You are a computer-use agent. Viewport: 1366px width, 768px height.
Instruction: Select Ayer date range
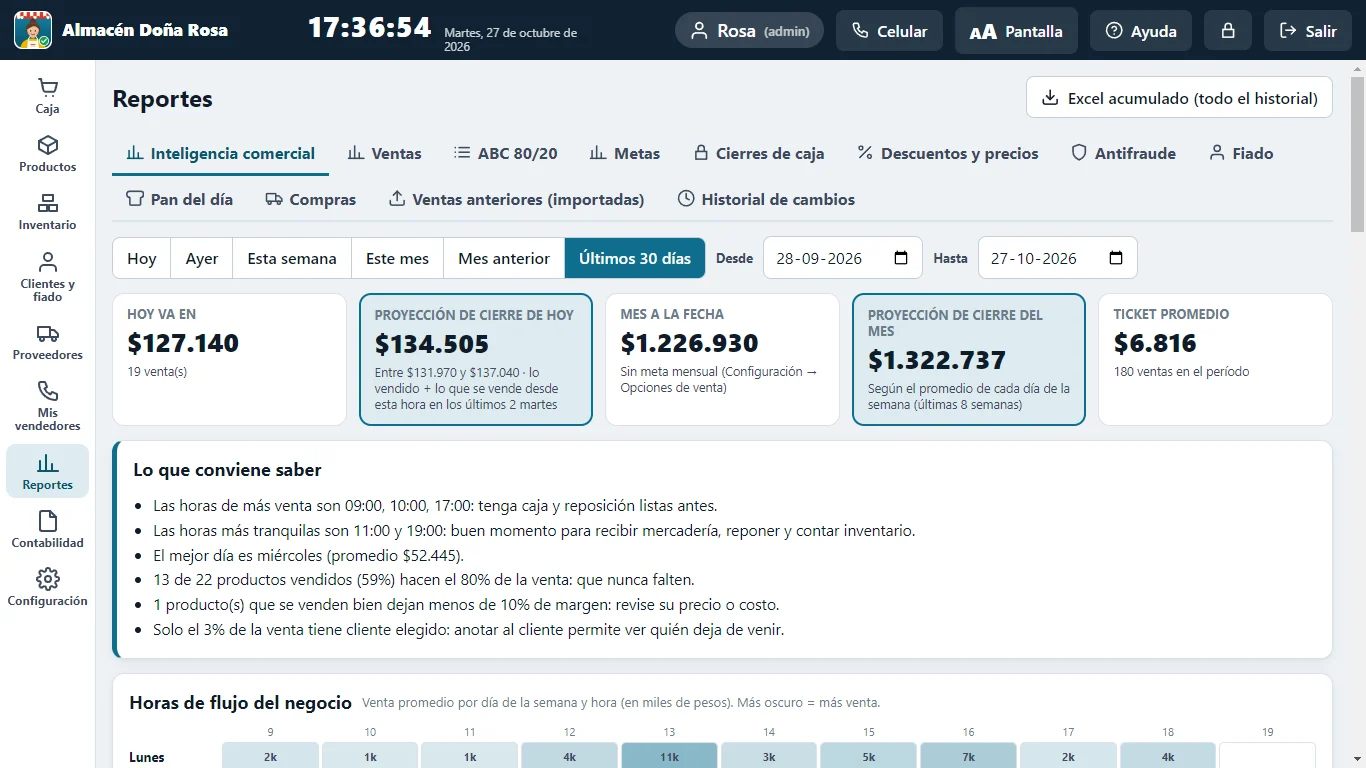coord(202,258)
